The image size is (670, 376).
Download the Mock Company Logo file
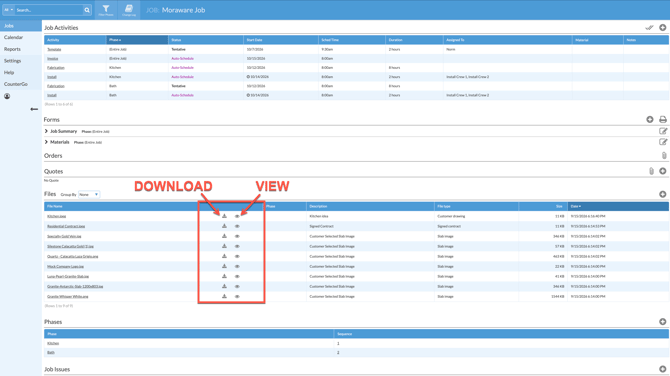point(224,266)
